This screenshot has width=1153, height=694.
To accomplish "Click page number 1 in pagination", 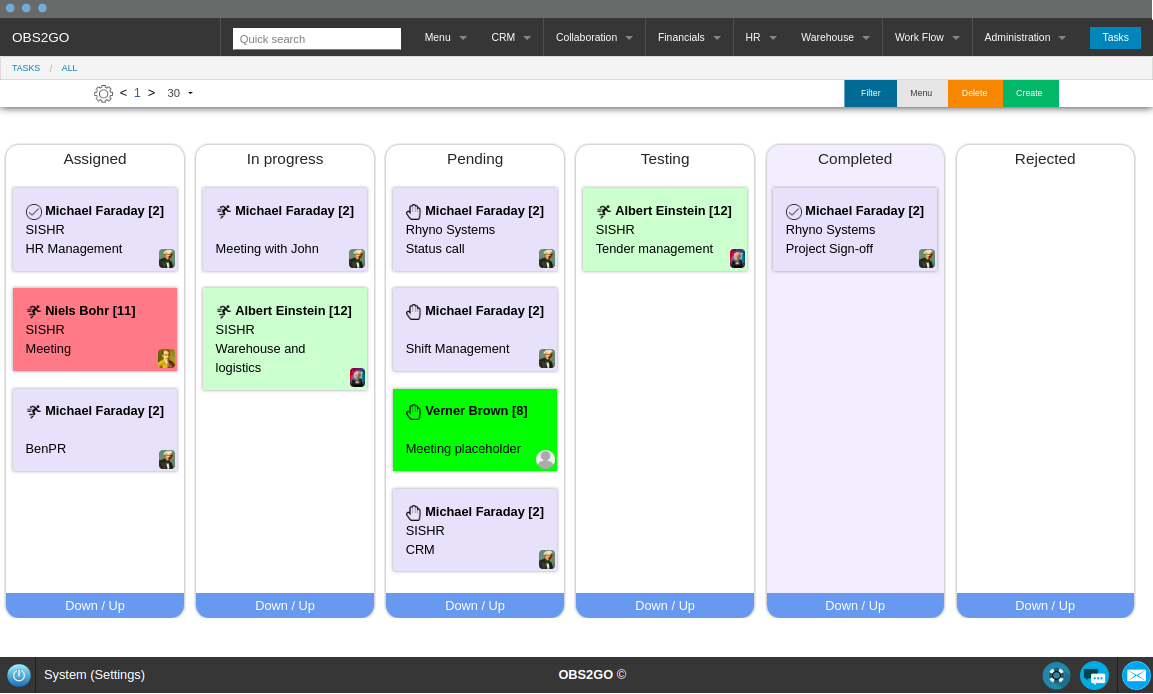I will click(137, 93).
